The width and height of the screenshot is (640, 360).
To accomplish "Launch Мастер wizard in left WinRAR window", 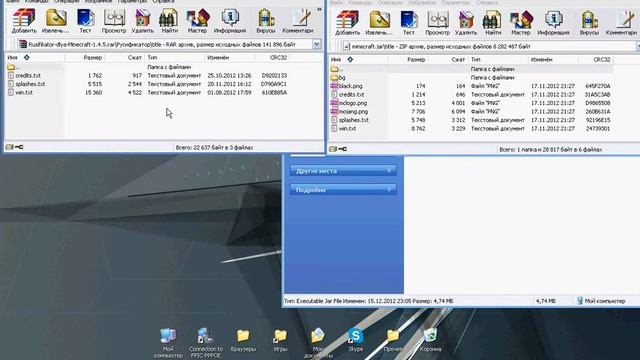I will tap(198, 20).
